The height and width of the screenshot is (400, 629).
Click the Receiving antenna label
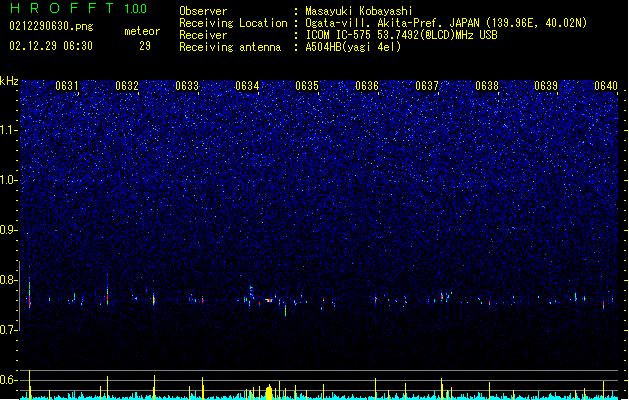tap(230, 47)
